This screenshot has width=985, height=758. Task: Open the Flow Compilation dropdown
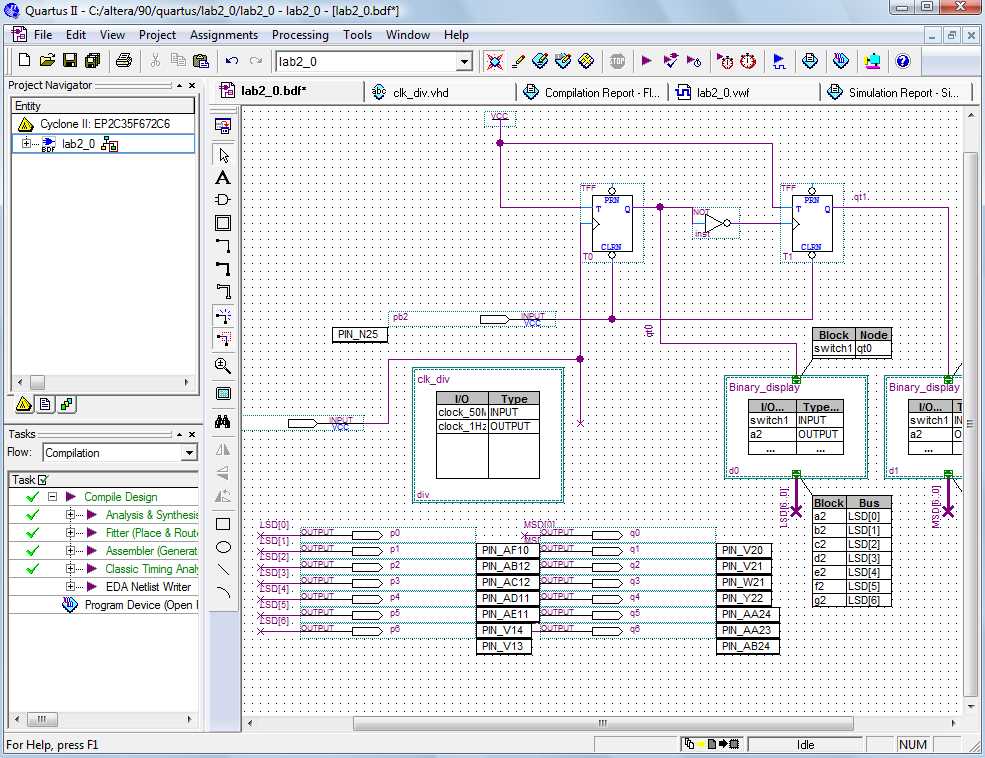pos(189,453)
